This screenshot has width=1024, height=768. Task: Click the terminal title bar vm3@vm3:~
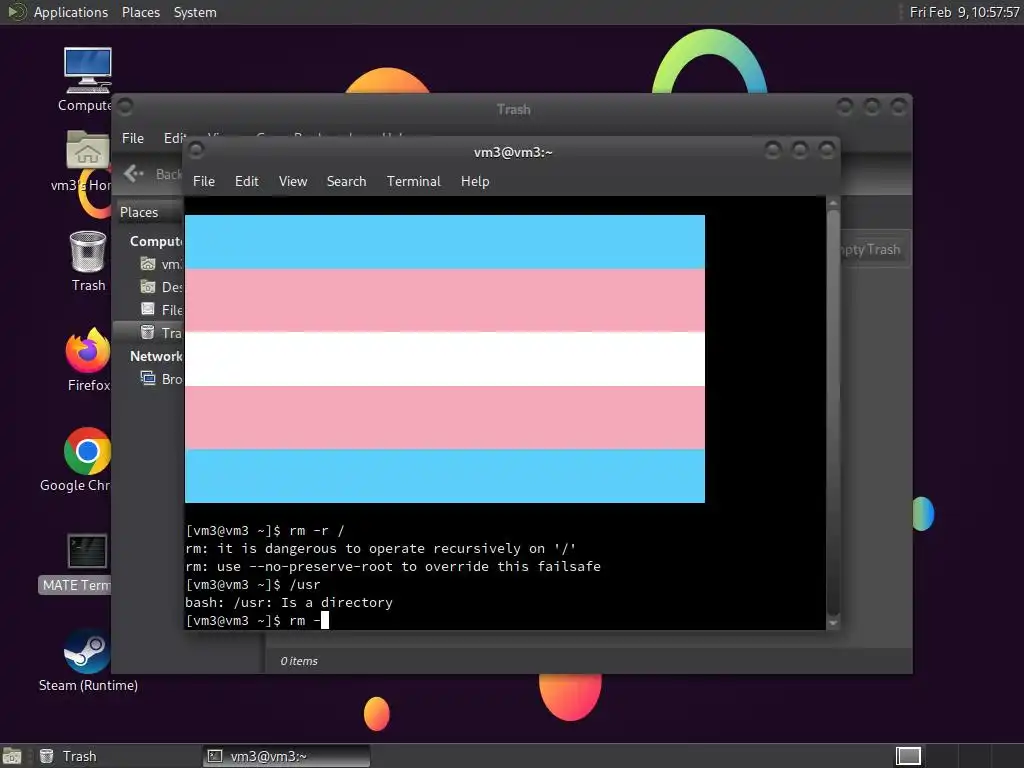tap(513, 152)
